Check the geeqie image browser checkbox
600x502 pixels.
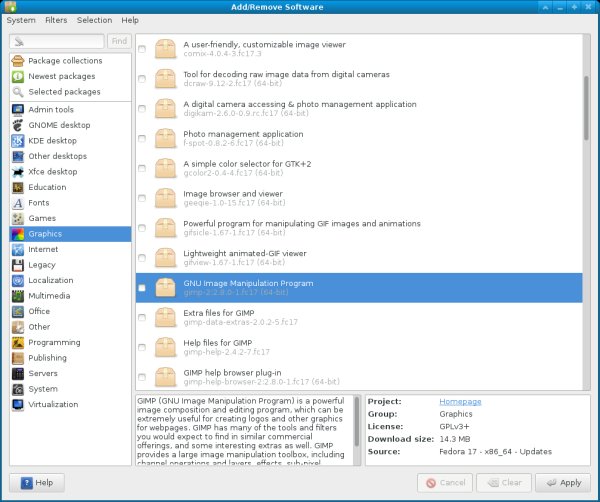pos(142,198)
